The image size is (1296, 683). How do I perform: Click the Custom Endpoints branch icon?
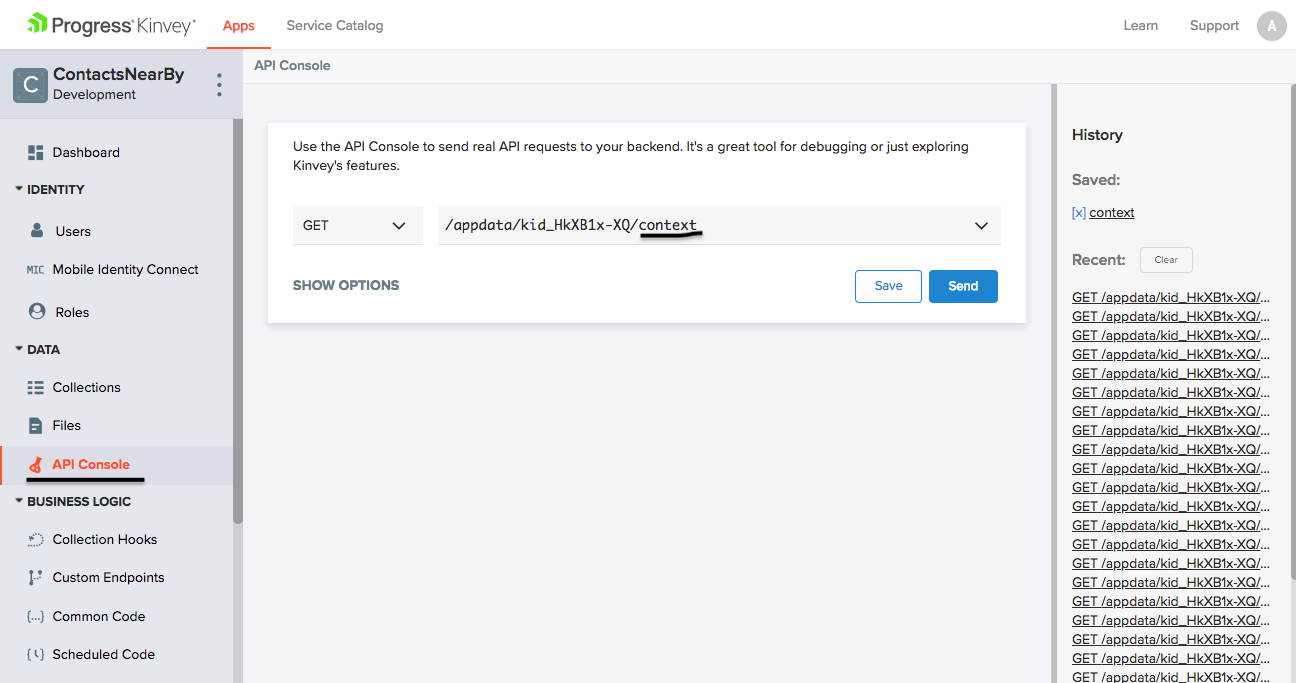pos(36,577)
